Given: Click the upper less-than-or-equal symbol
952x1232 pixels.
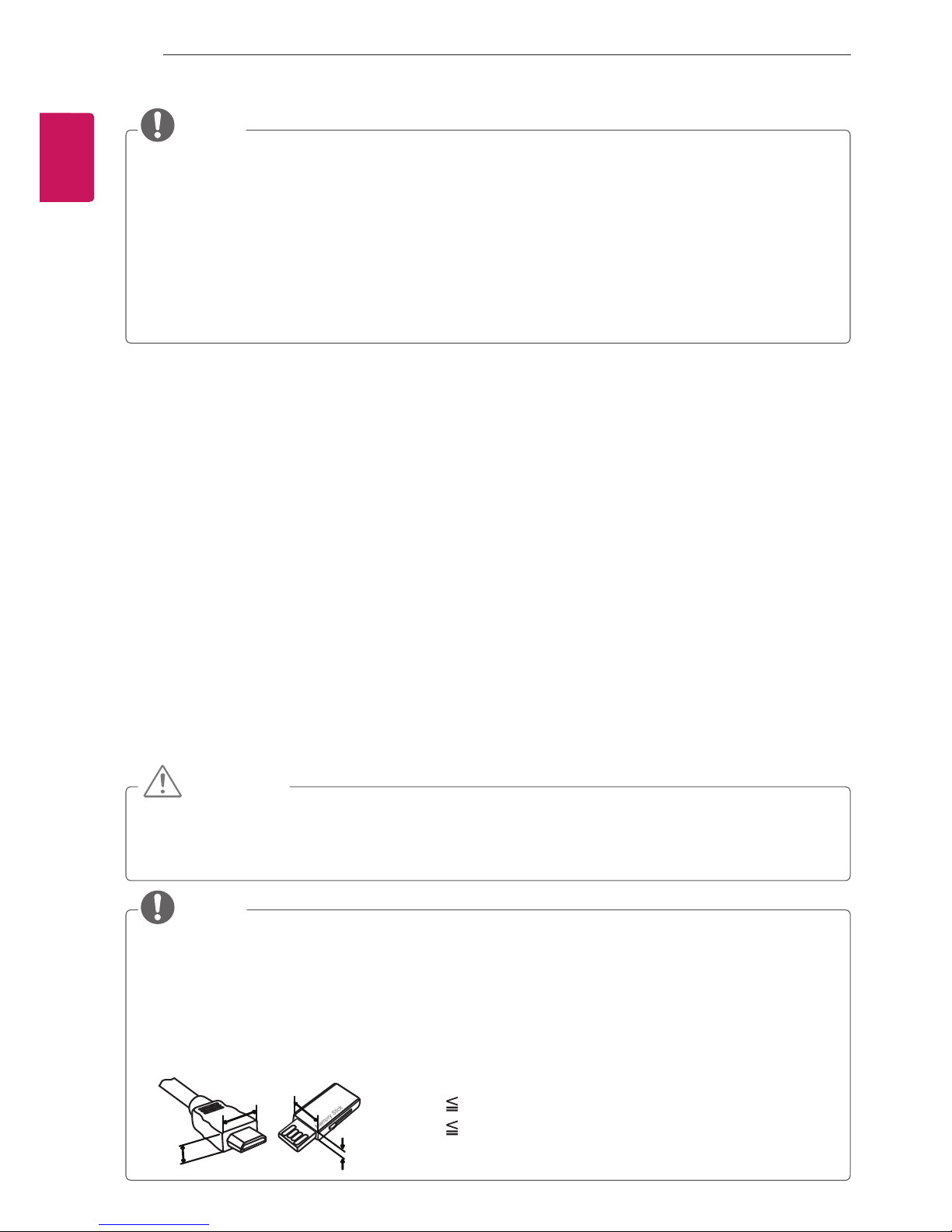Looking at the screenshot, I should point(452,1104).
